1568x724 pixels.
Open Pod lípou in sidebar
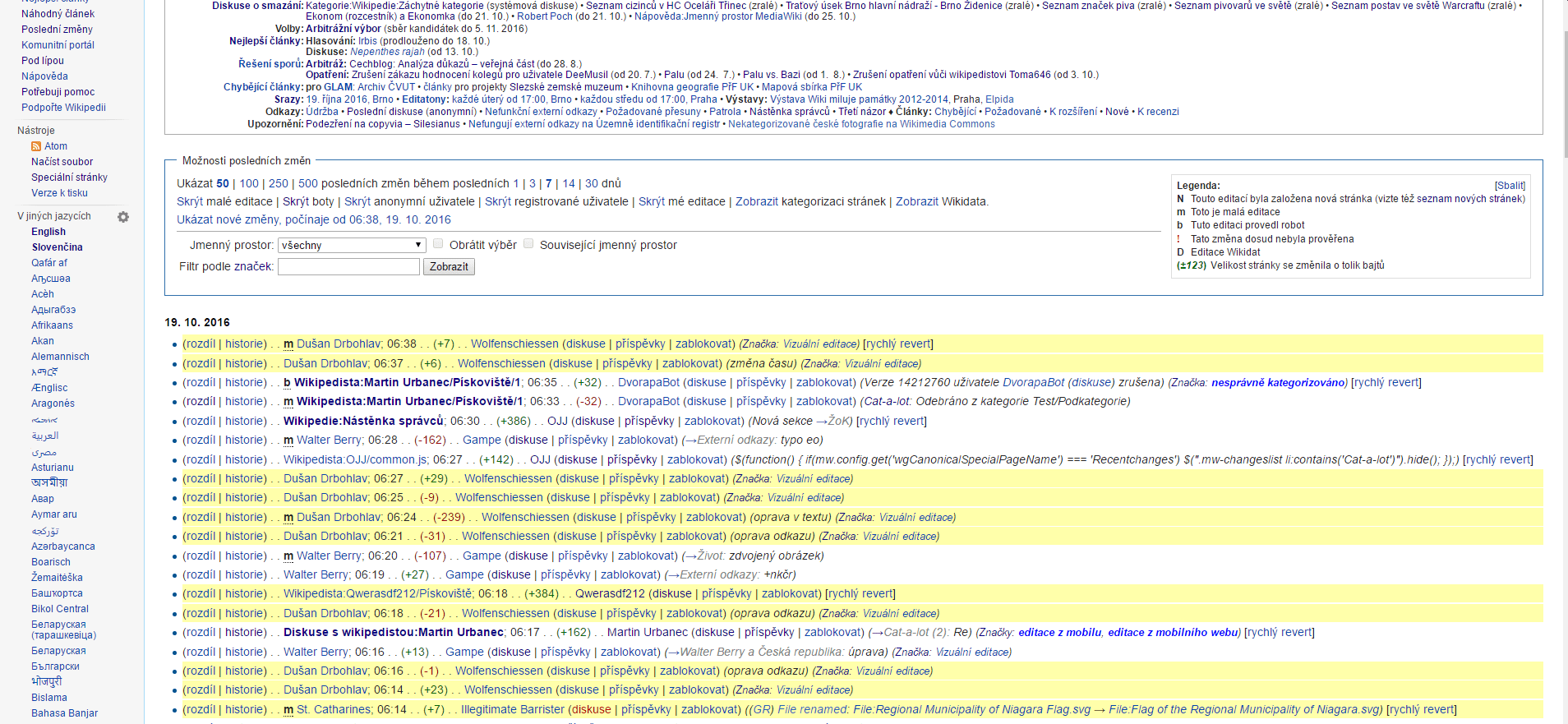click(43, 61)
